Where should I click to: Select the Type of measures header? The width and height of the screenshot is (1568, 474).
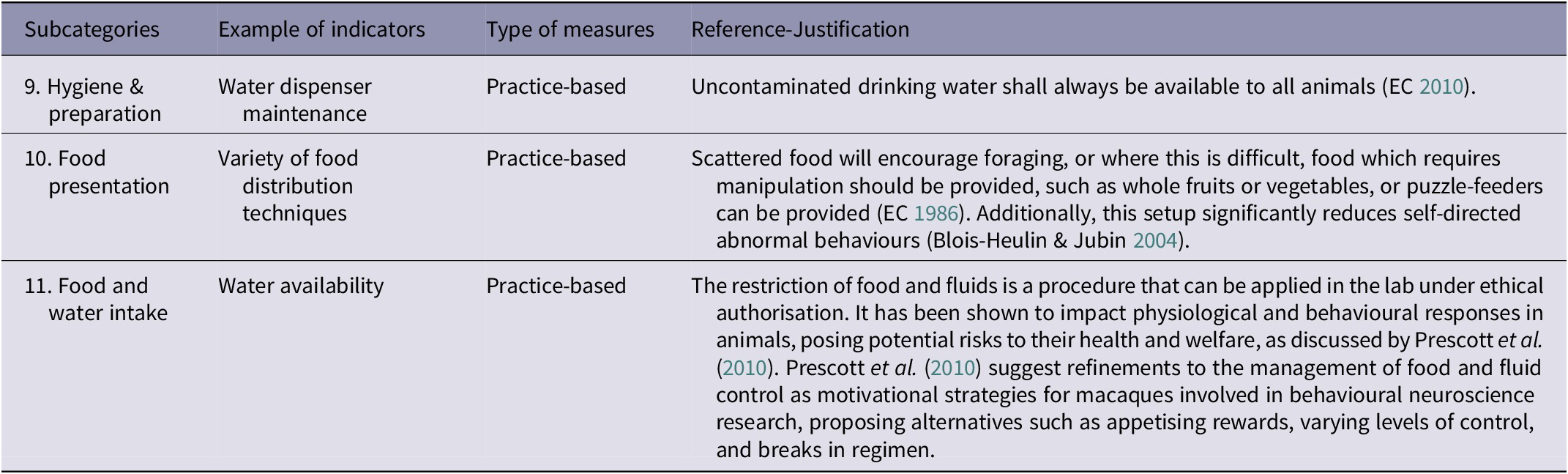point(570,29)
